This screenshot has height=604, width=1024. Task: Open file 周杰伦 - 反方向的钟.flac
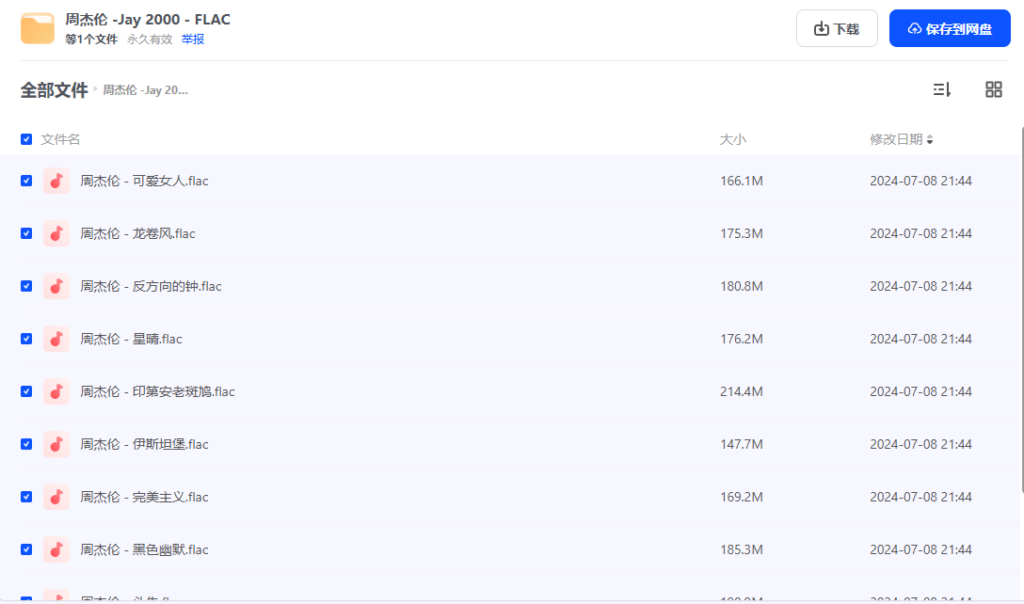click(x=151, y=286)
